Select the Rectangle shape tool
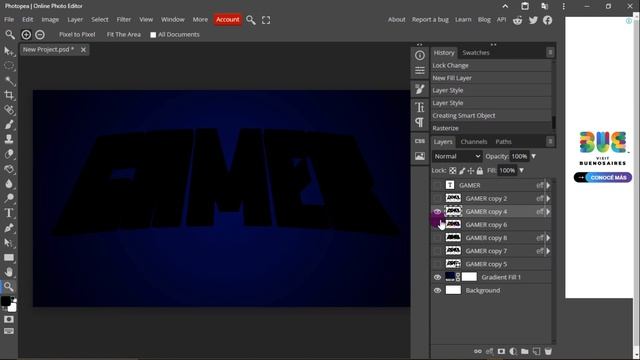The image size is (640, 360). (x=9, y=257)
